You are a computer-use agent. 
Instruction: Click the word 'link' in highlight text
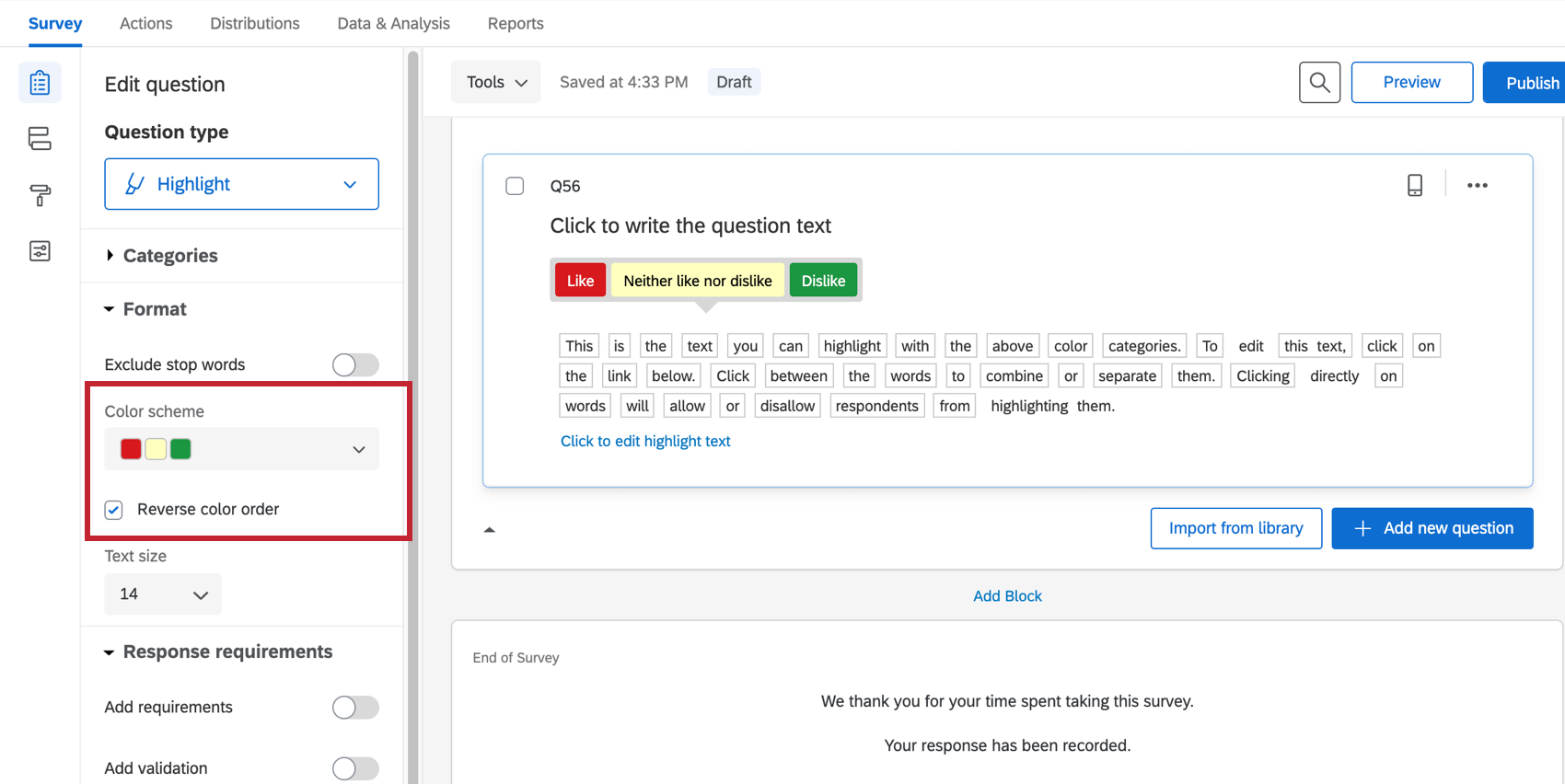point(620,375)
